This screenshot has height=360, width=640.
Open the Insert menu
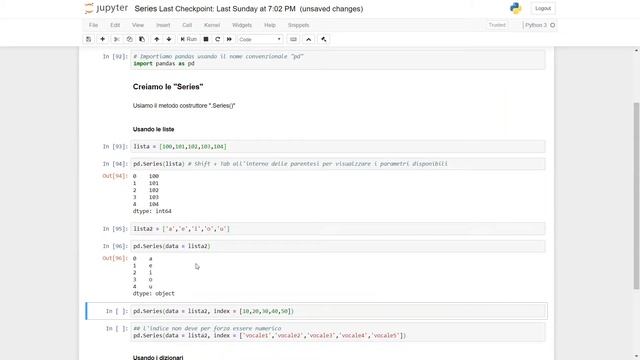(163, 25)
